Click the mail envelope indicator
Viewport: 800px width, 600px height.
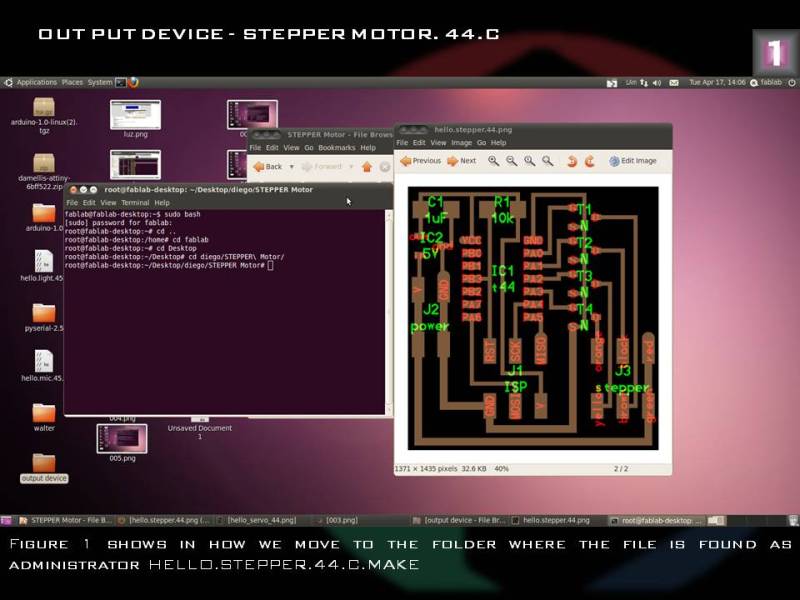(x=674, y=83)
